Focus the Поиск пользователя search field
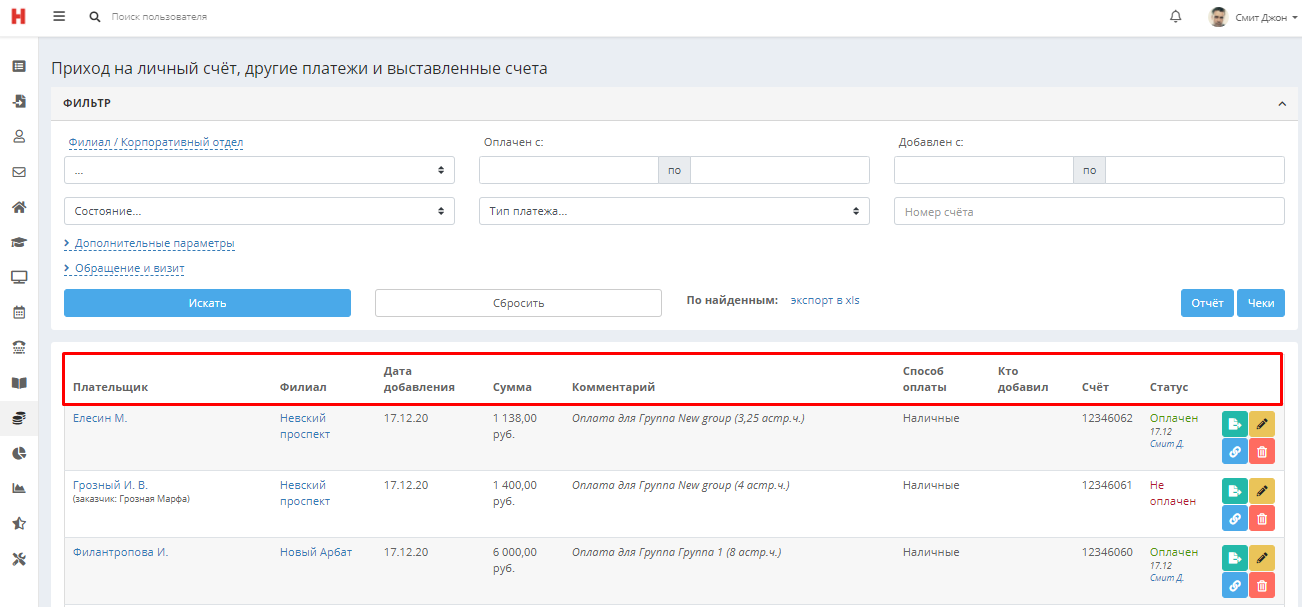The height and width of the screenshot is (607, 1302). pyautogui.click(x=160, y=17)
